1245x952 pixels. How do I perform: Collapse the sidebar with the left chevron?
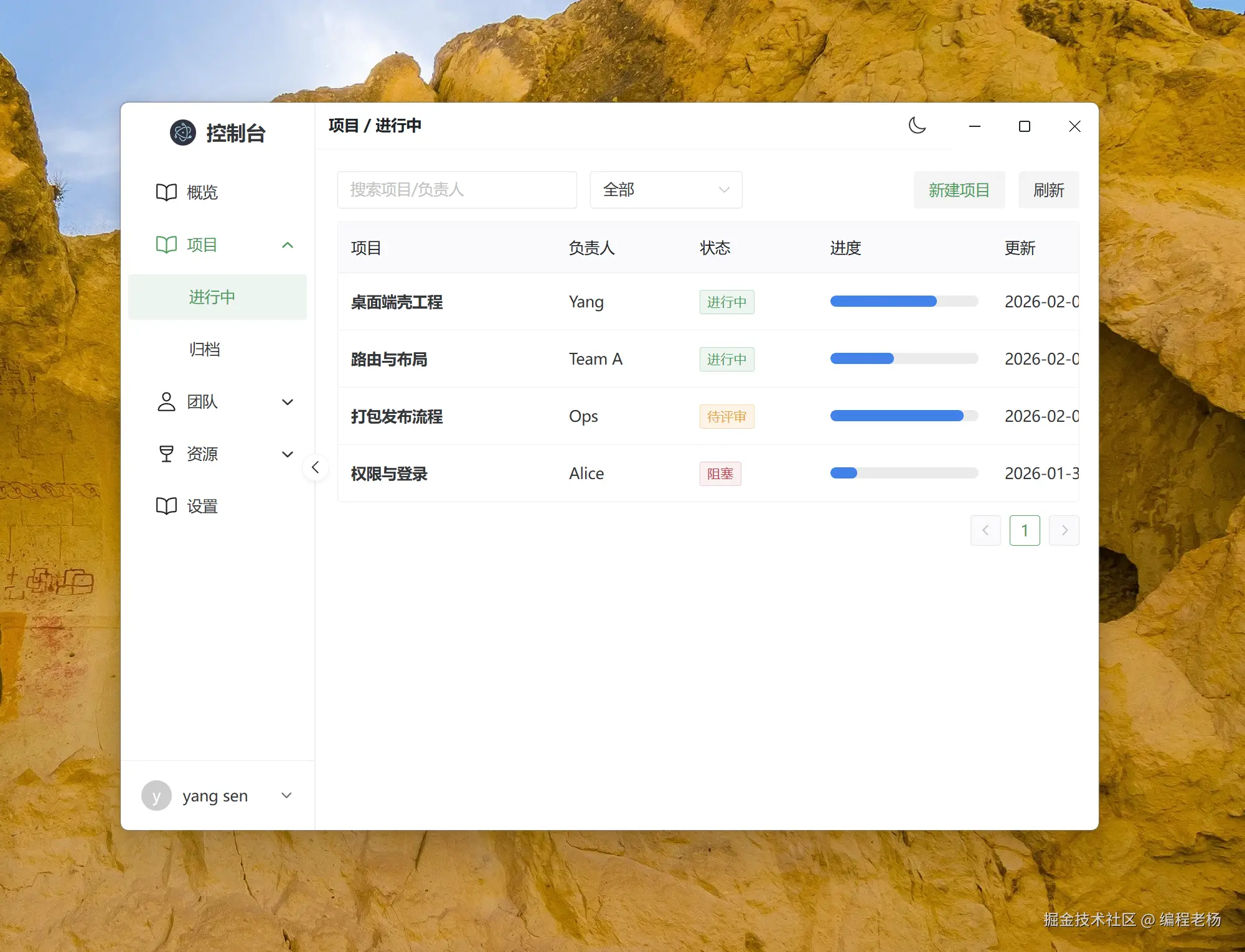[x=316, y=467]
